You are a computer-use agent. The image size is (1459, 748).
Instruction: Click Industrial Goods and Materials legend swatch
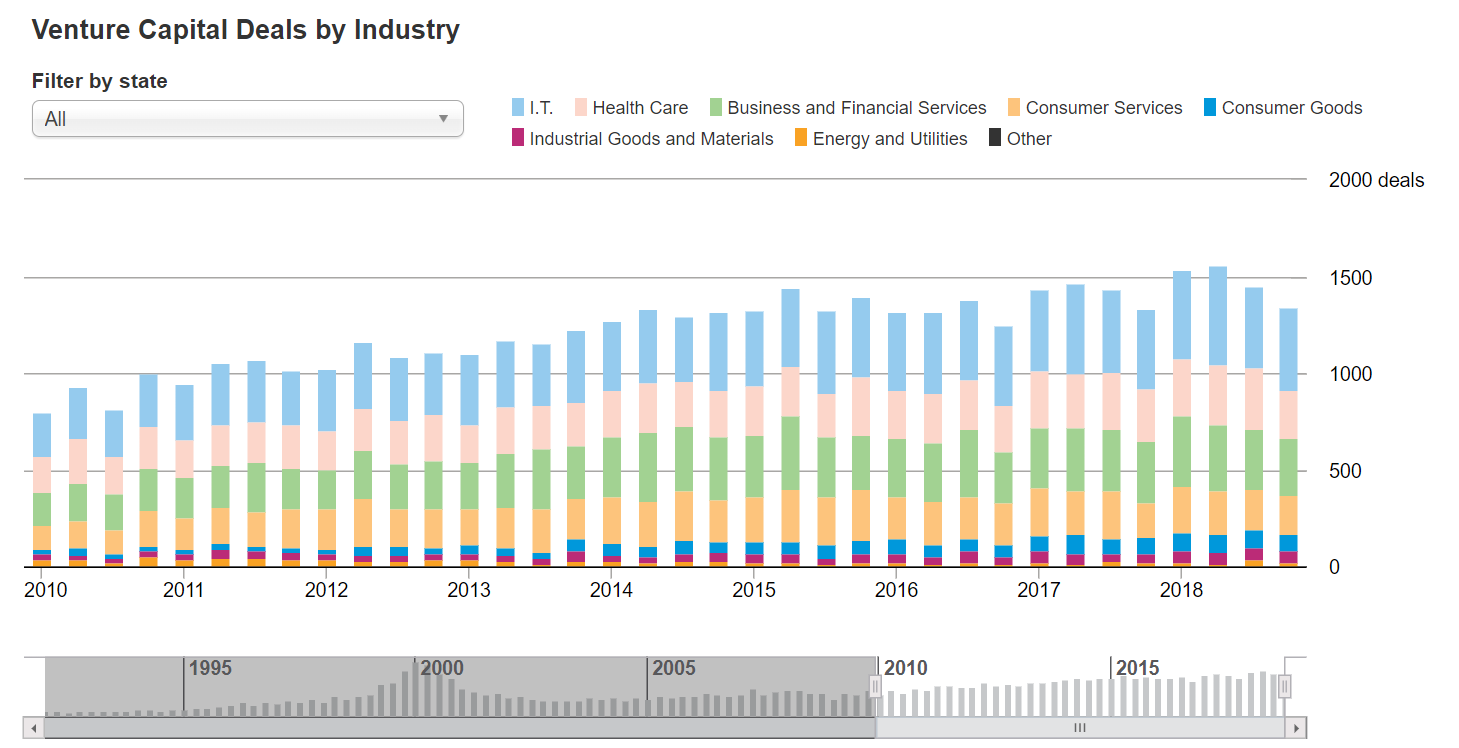click(x=518, y=139)
